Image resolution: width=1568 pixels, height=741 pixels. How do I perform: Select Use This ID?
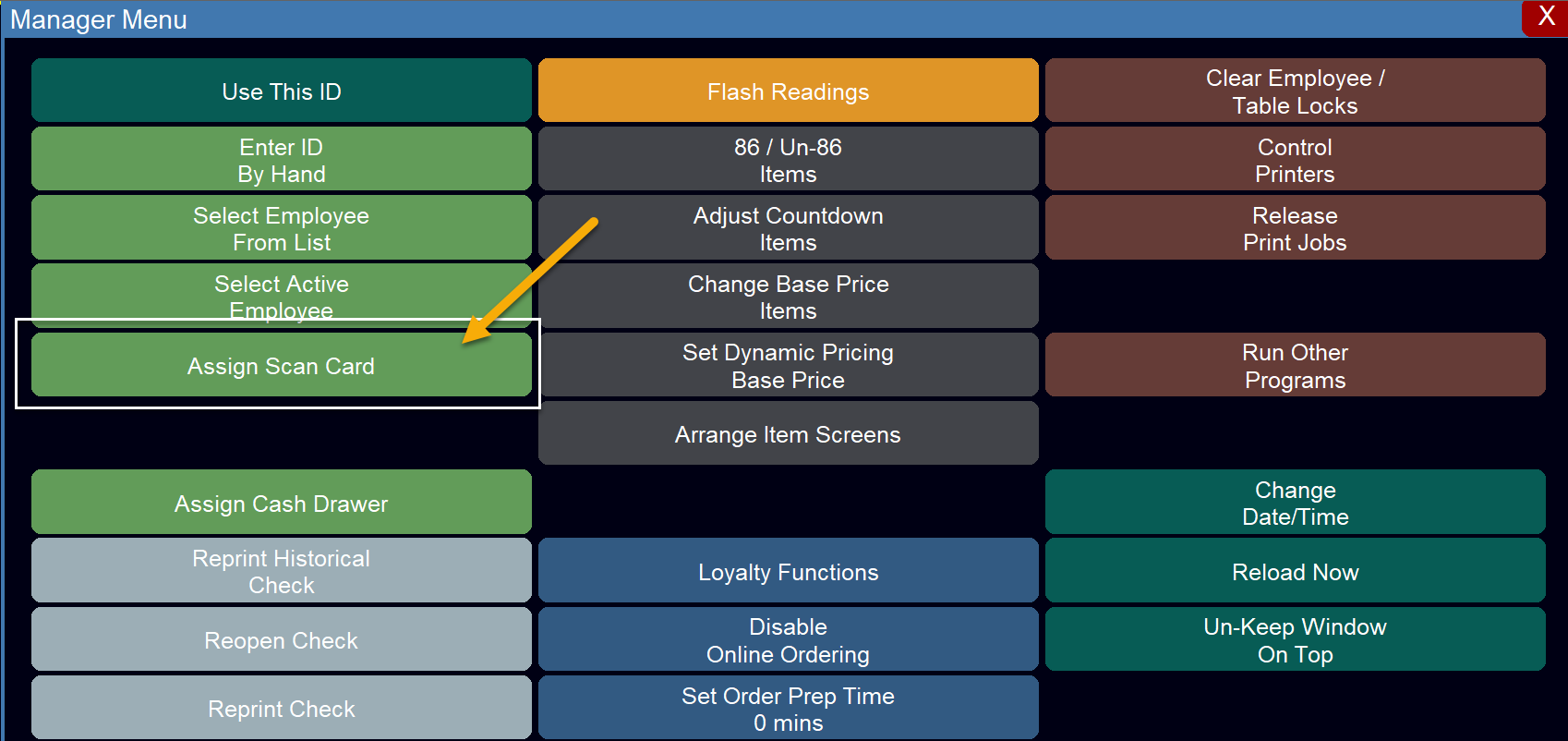282,91
